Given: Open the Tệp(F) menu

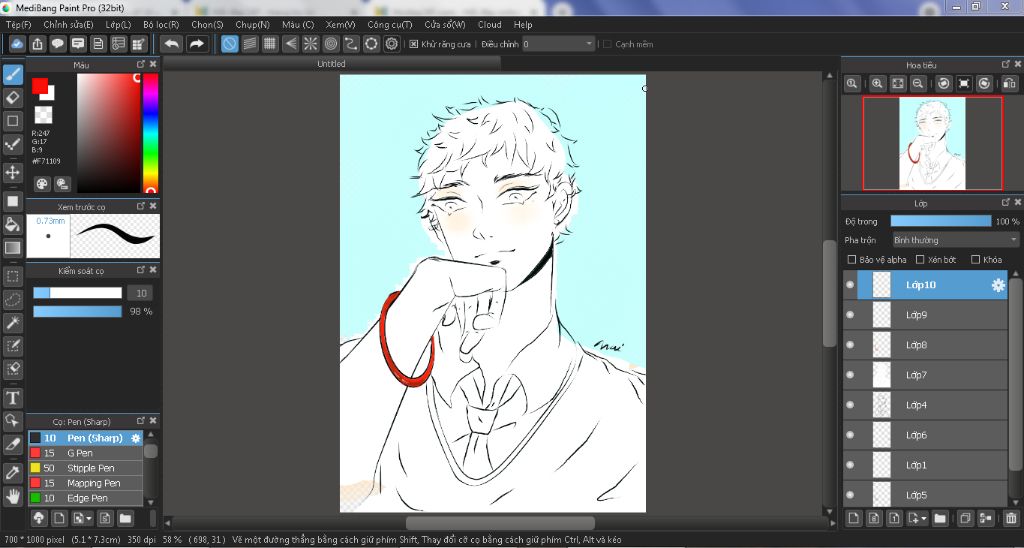Looking at the screenshot, I should [x=18, y=24].
